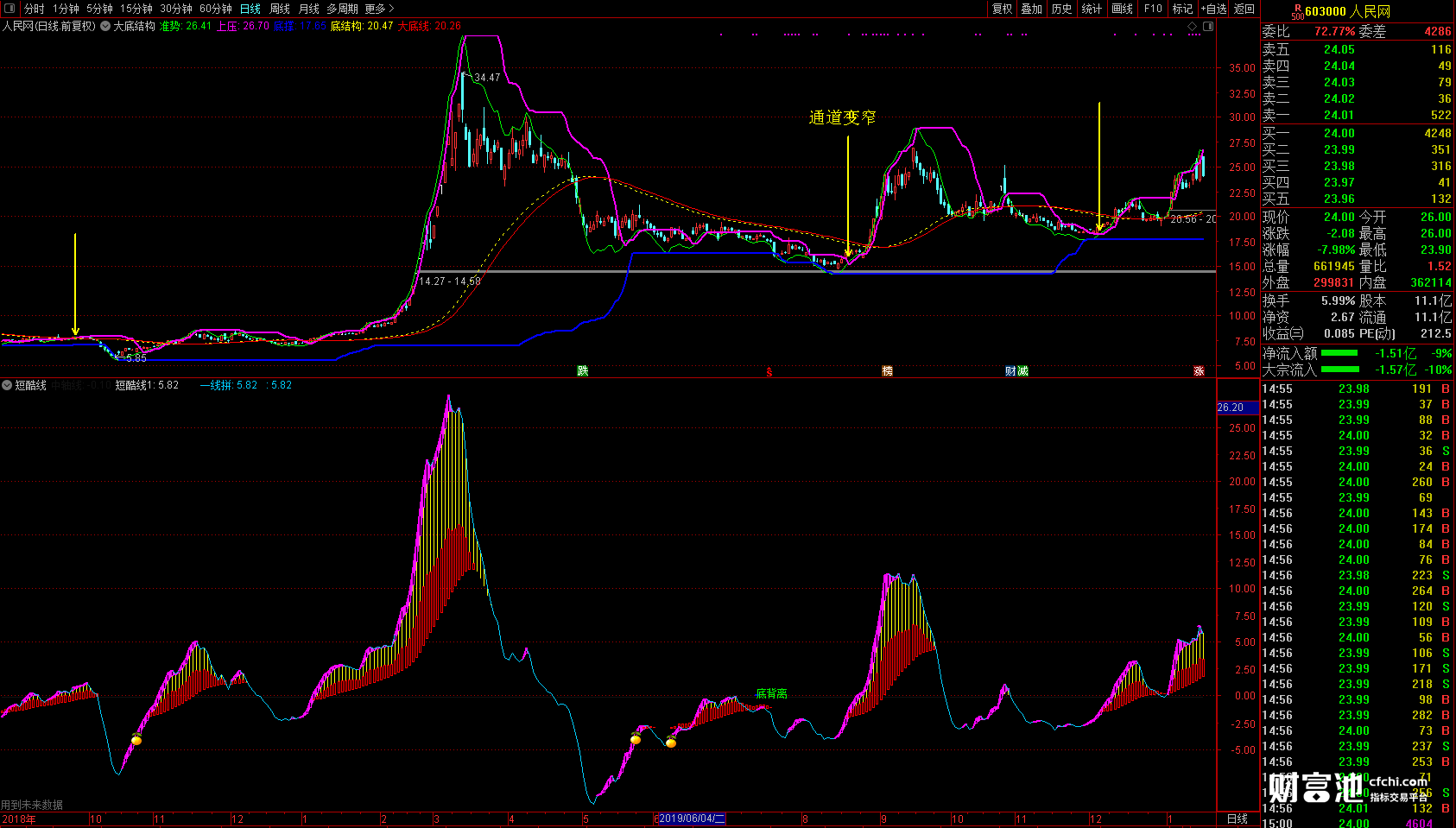Screen dimensions: 1456x828
Task: Click the red 涨 marker icon
Action: [x=1199, y=371]
